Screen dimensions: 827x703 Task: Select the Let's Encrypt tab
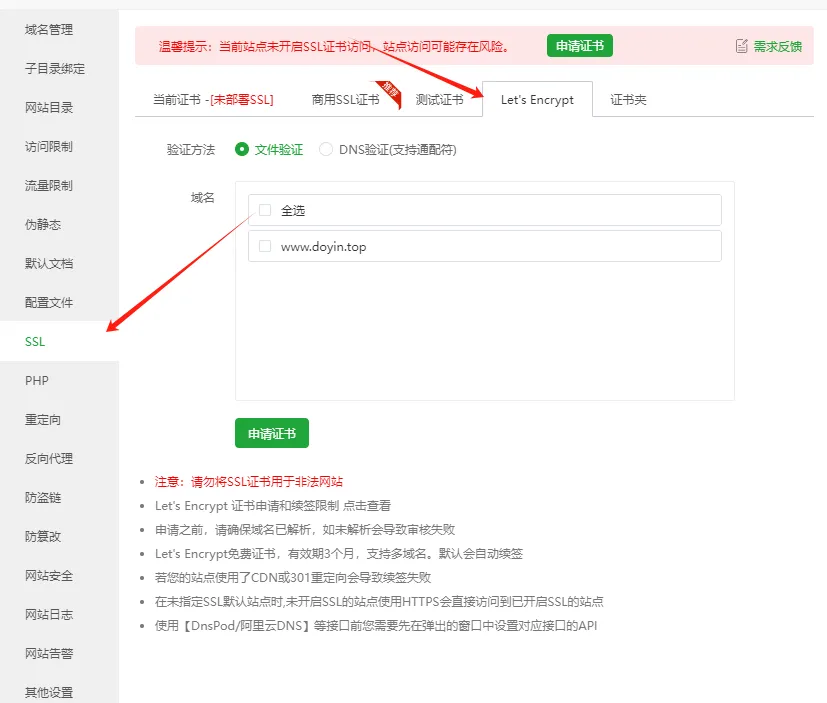[537, 100]
